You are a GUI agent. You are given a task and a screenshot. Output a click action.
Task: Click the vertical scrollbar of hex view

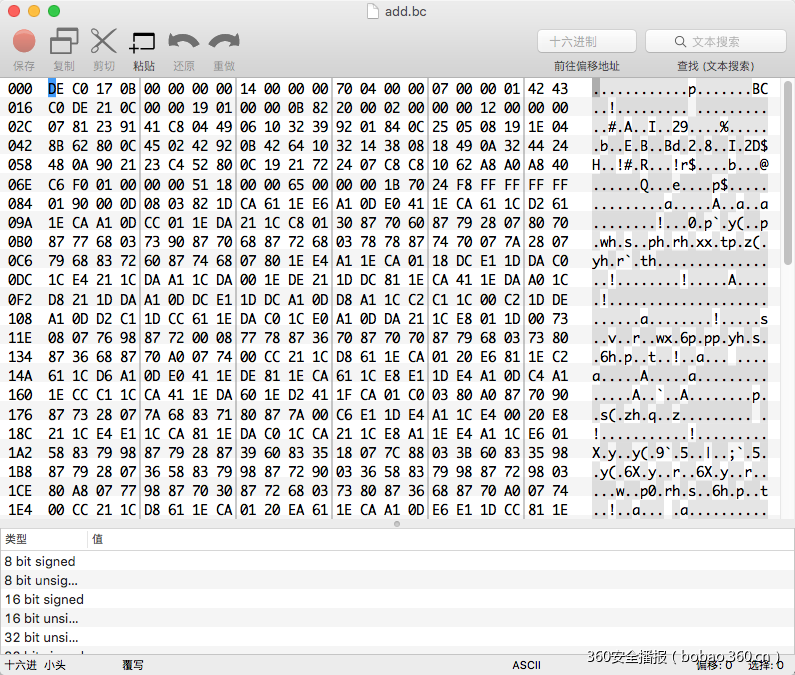coord(788,172)
